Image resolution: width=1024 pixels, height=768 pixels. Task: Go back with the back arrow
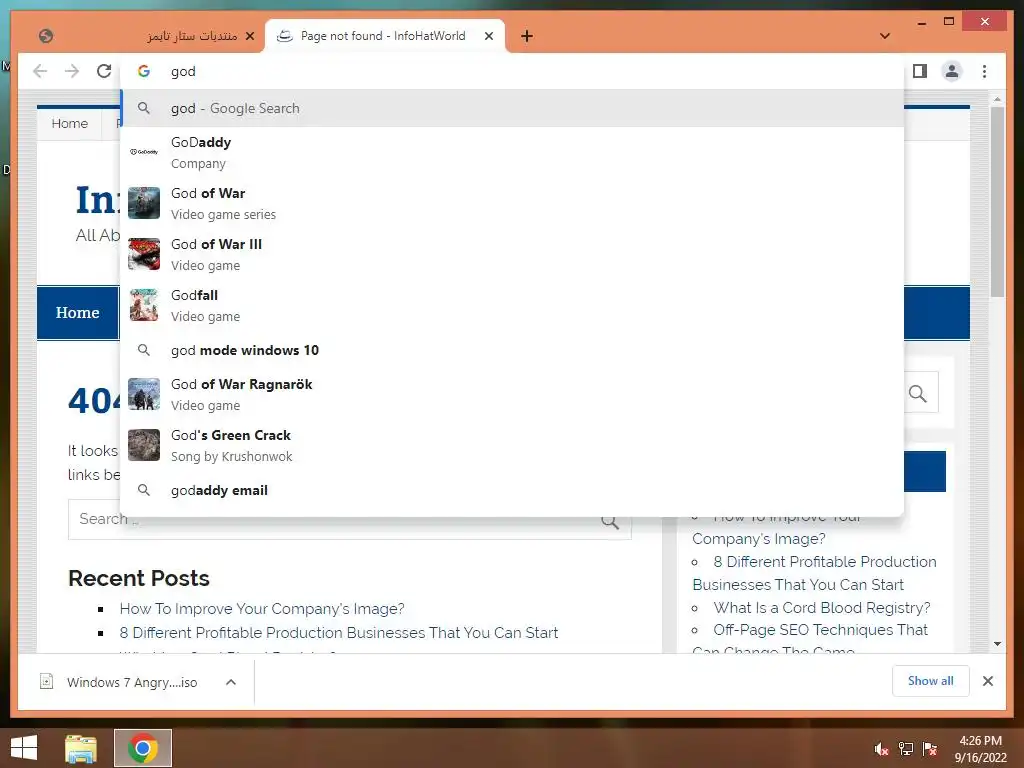coord(40,71)
